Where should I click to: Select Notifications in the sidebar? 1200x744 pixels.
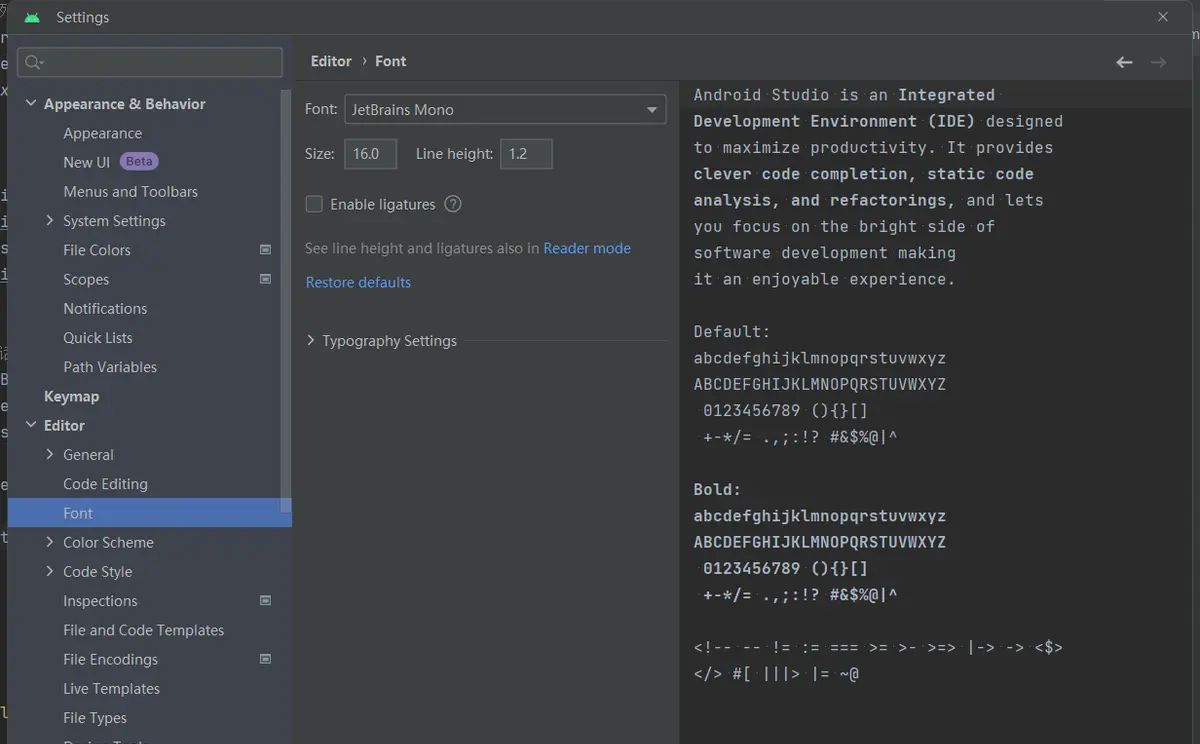104,308
